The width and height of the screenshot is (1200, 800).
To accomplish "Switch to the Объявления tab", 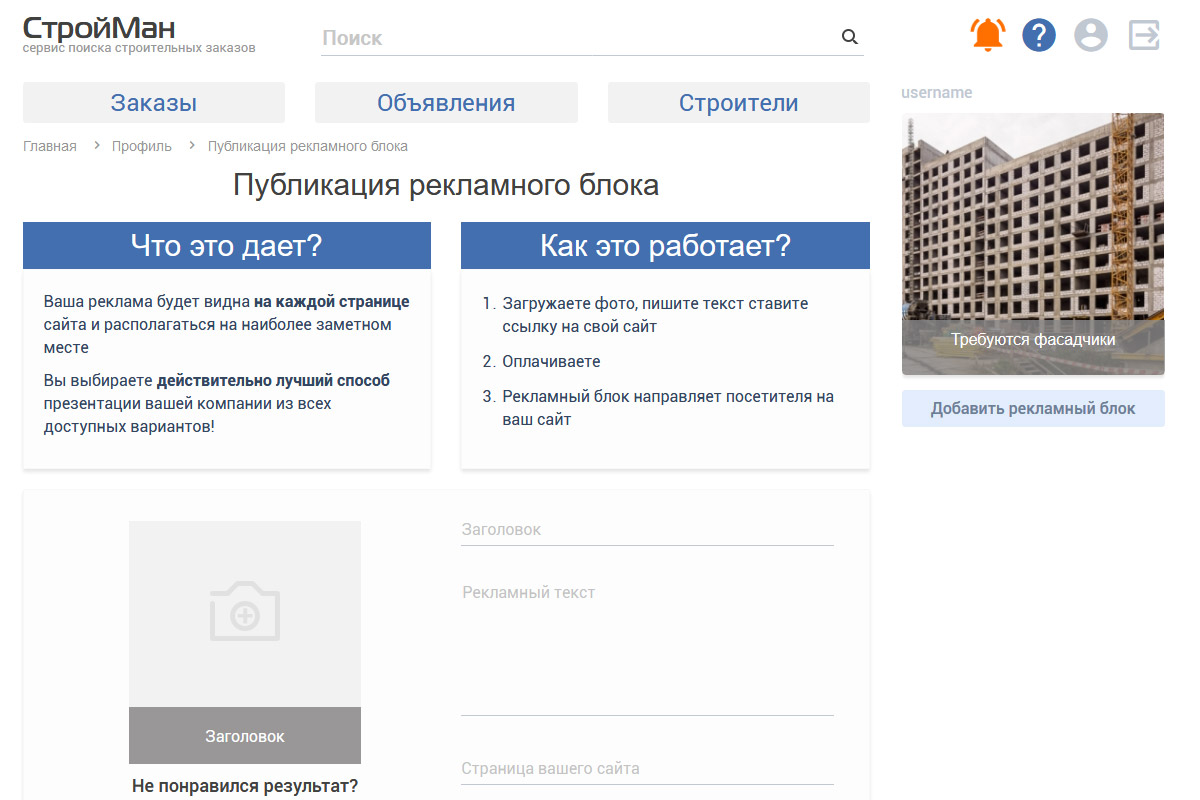I will tap(446, 103).
